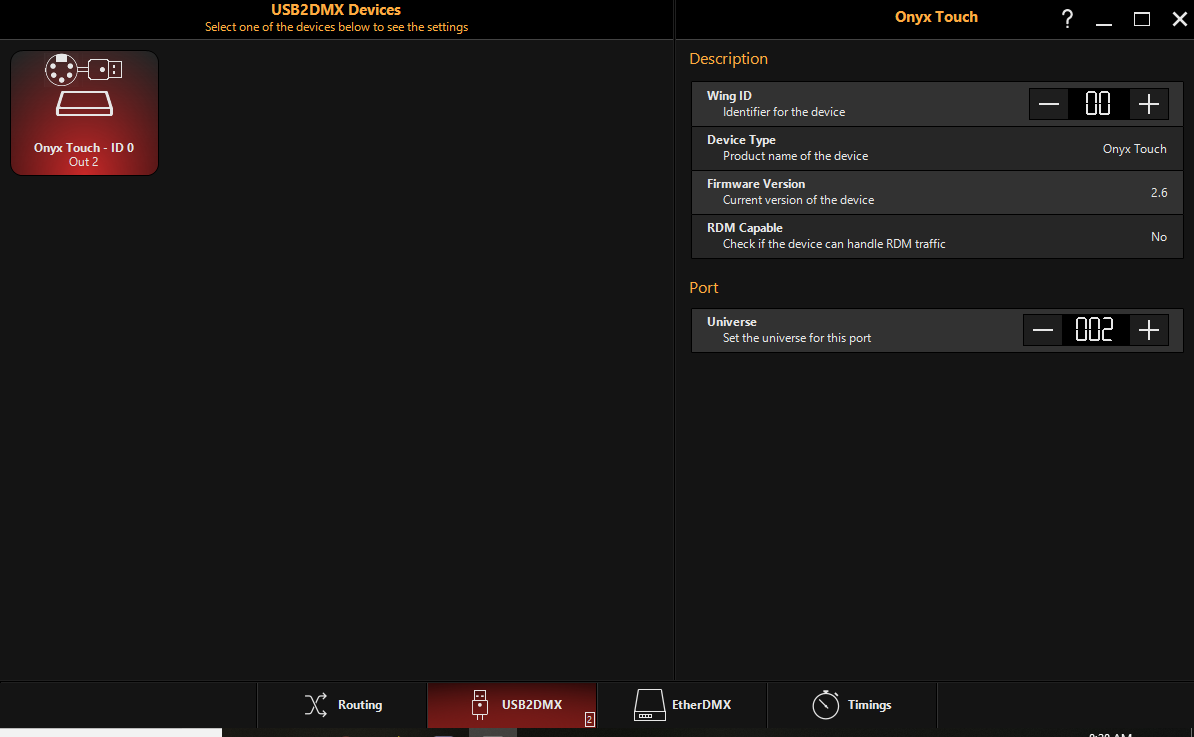Click the Firmware Version value 2.6
Image resolution: width=1194 pixels, height=737 pixels.
[x=1159, y=193]
